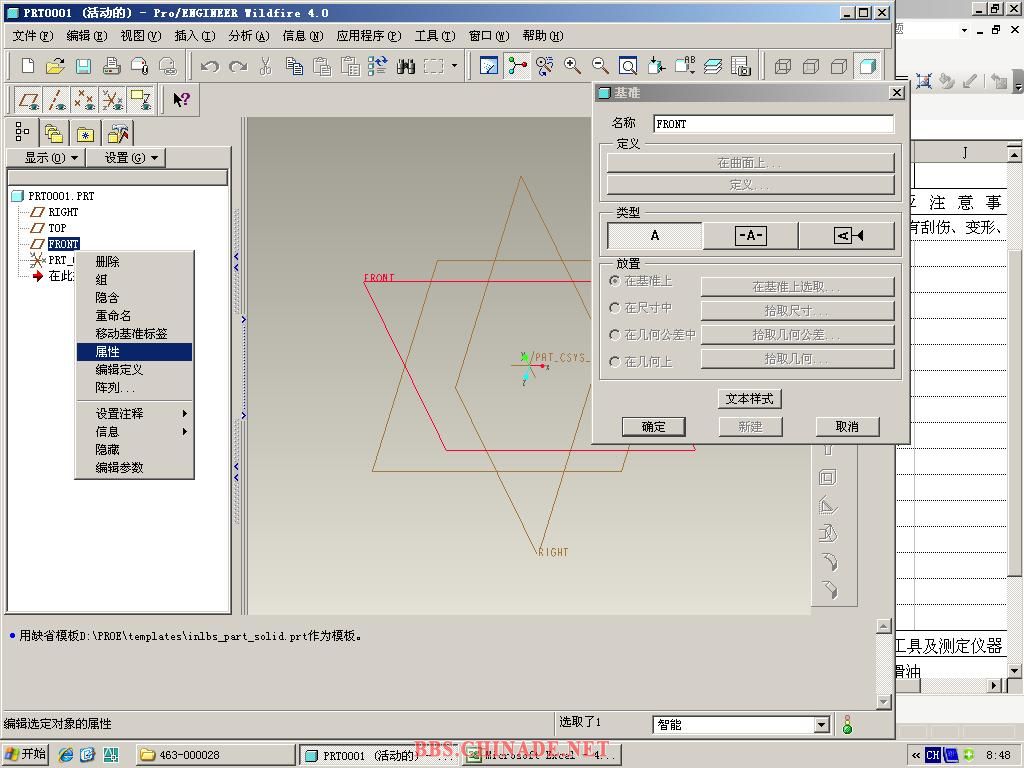The height and width of the screenshot is (768, 1024).
Task: Click the message area scroll up arrow
Action: 884,626
